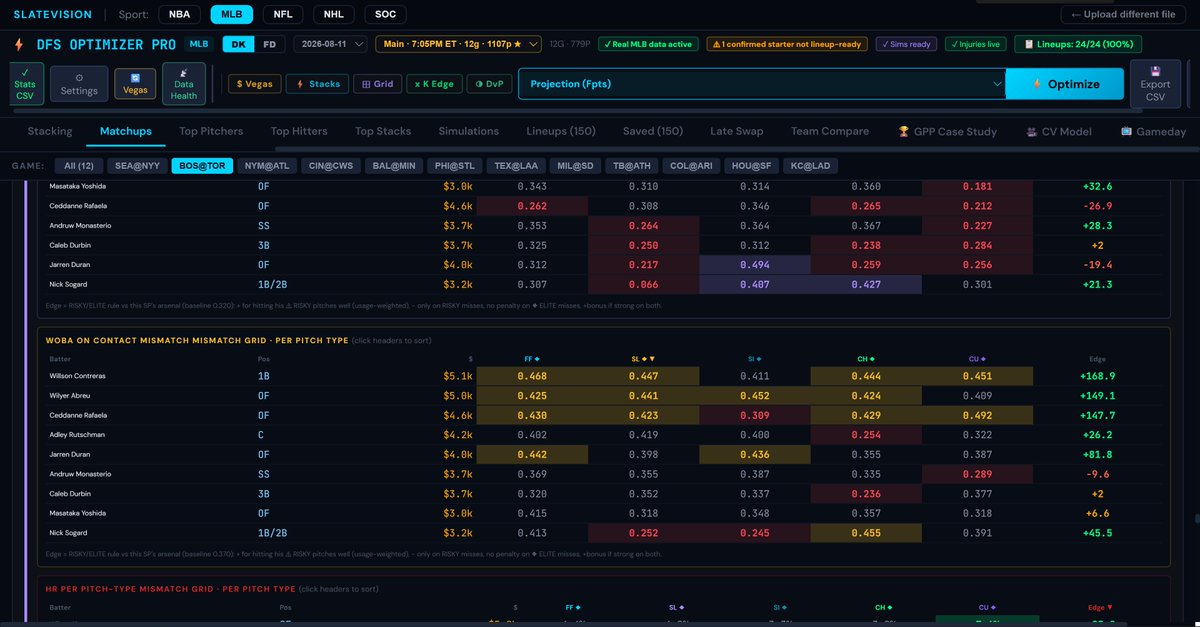Image resolution: width=1200 pixels, height=627 pixels.
Task: Open the Data Health panel
Action: pyautogui.click(x=184, y=85)
